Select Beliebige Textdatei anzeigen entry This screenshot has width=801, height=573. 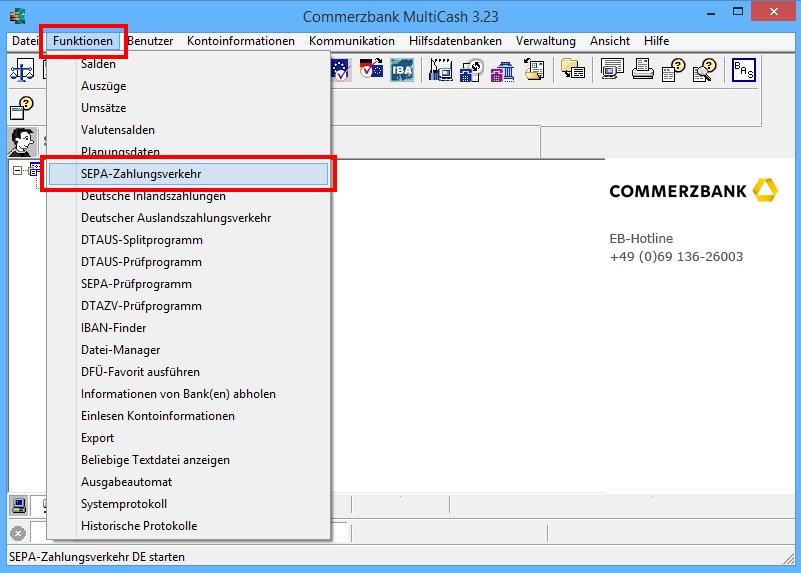(x=189, y=460)
